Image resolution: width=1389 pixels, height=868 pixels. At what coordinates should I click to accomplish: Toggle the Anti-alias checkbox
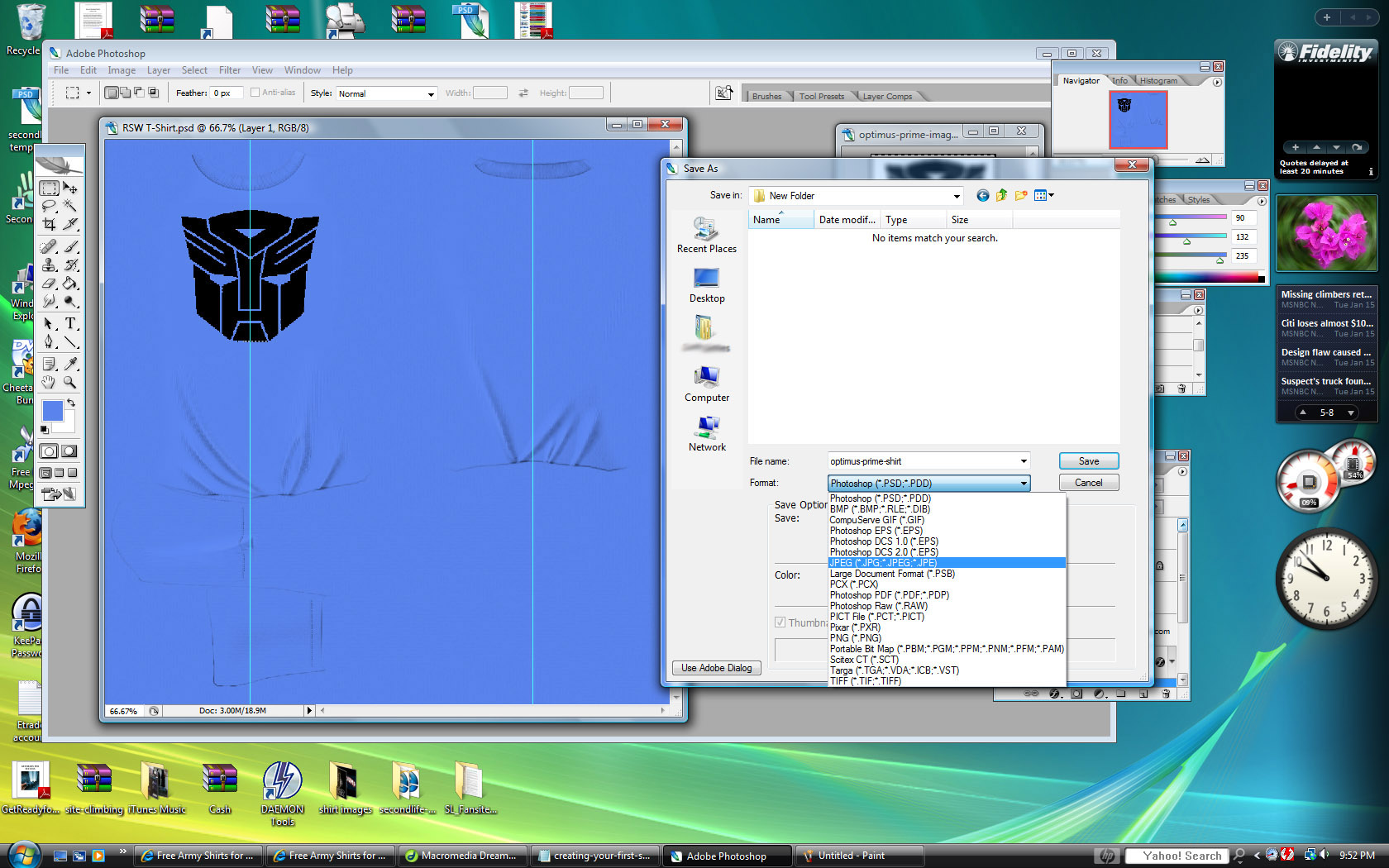click(x=255, y=93)
